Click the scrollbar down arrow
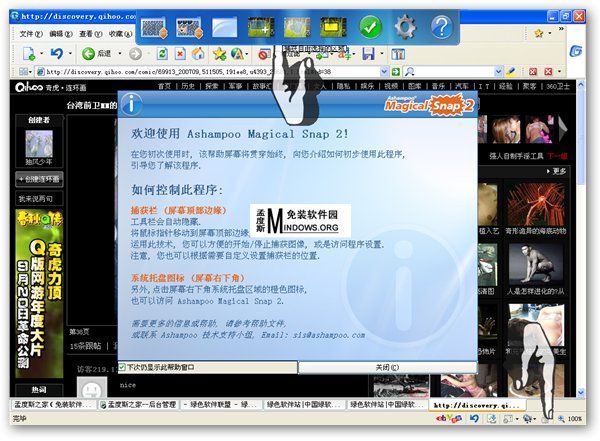This screenshot has width=600, height=441. point(580,392)
